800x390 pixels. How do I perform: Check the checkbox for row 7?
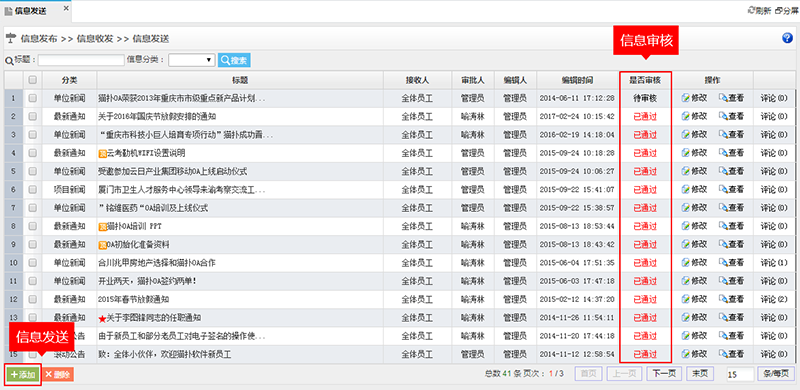pos(33,208)
